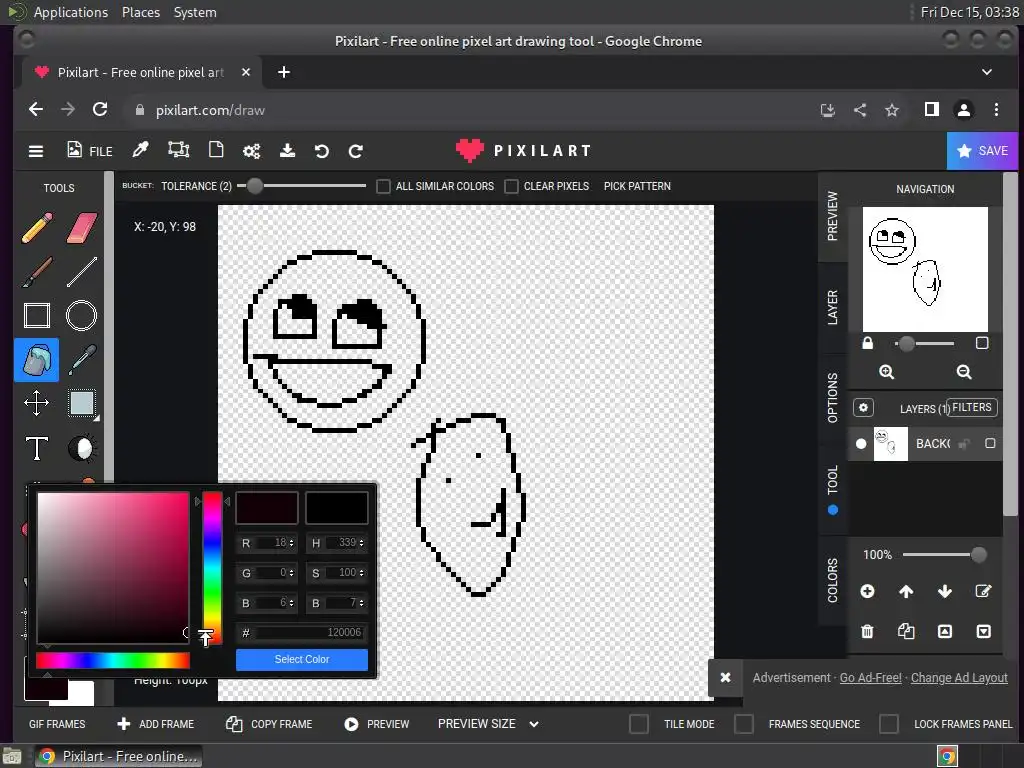Undo the last action
This screenshot has width=1024, height=768.
tap(321, 152)
